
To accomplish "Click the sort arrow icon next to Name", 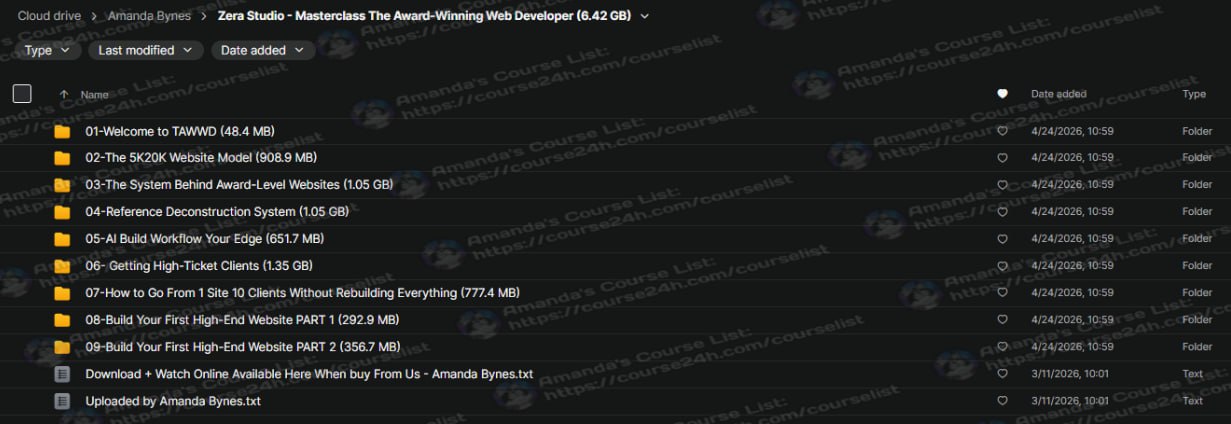I will point(65,94).
